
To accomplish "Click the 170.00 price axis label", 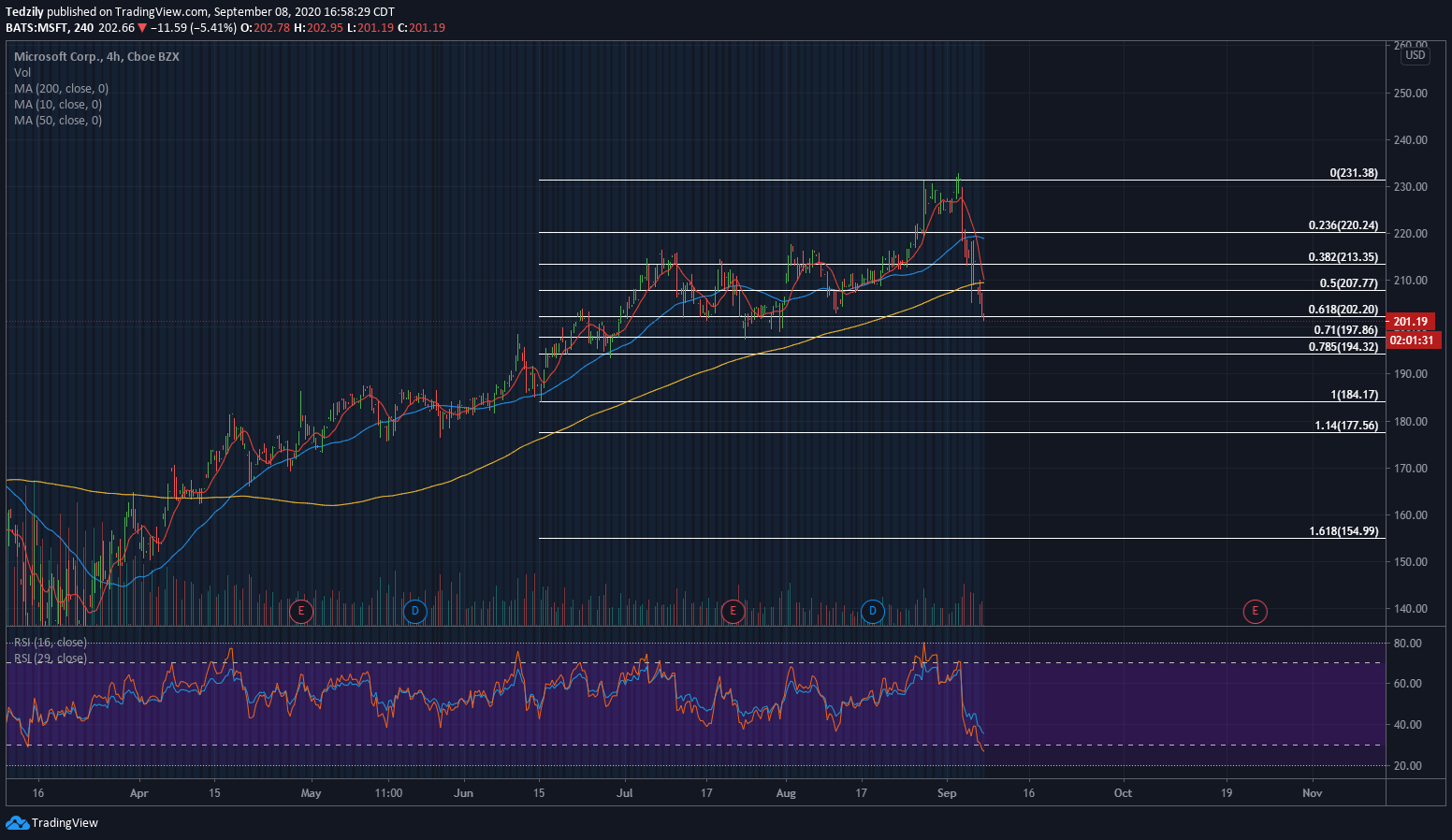I will (1411, 469).
